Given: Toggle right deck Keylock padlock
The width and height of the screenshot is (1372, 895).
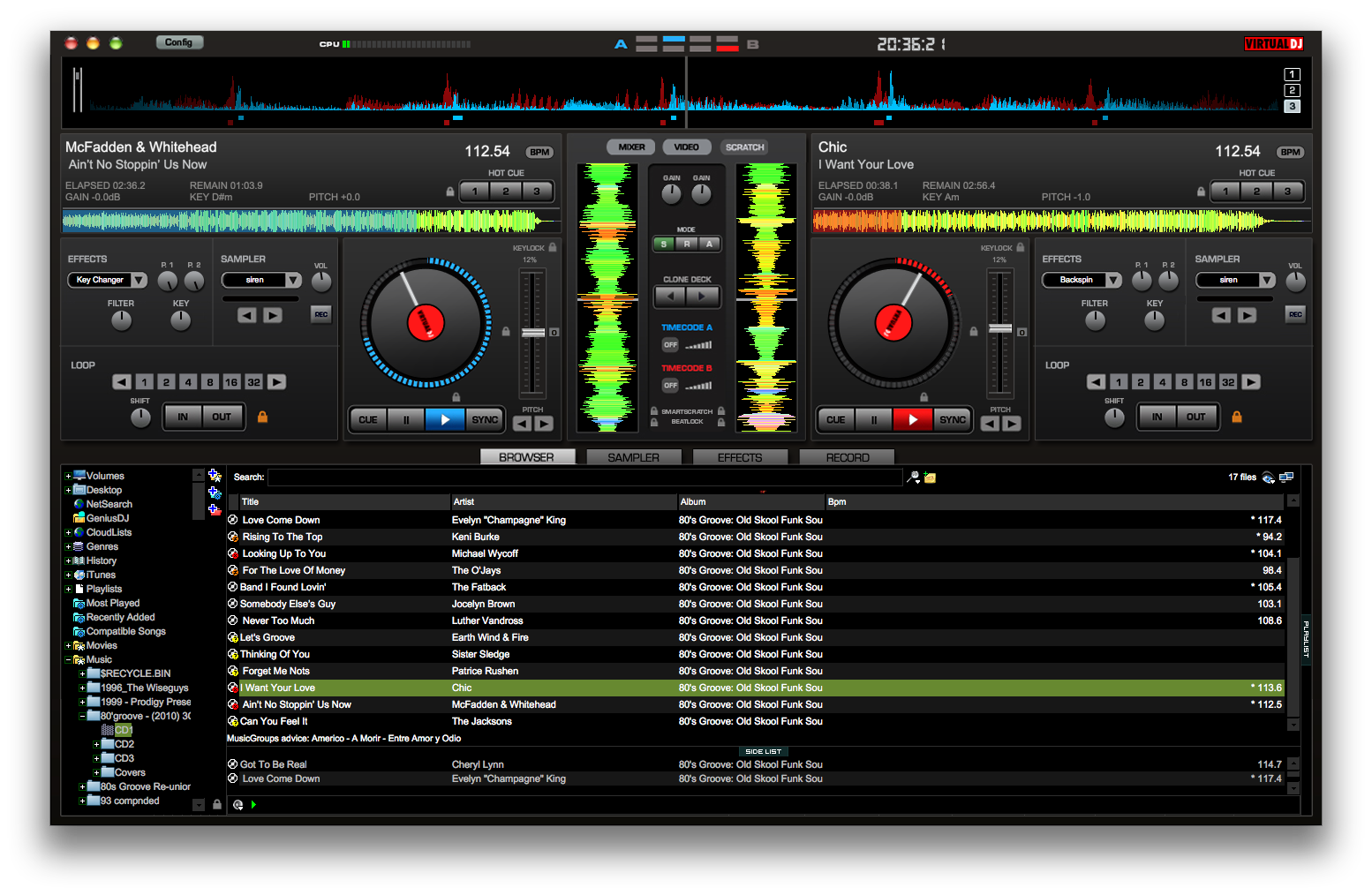Looking at the screenshot, I should coord(1021,248).
